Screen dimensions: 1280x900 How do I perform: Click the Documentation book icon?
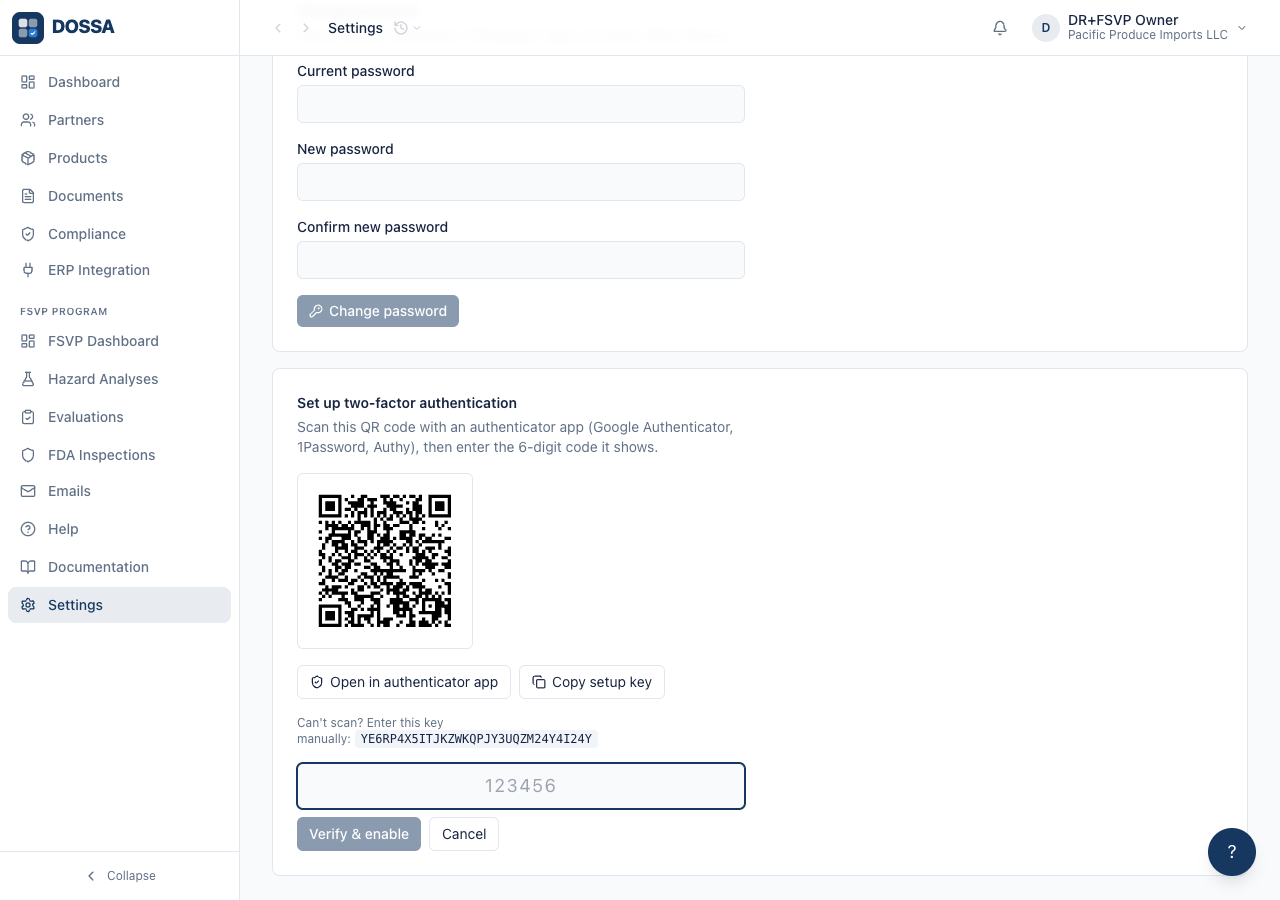[28, 567]
